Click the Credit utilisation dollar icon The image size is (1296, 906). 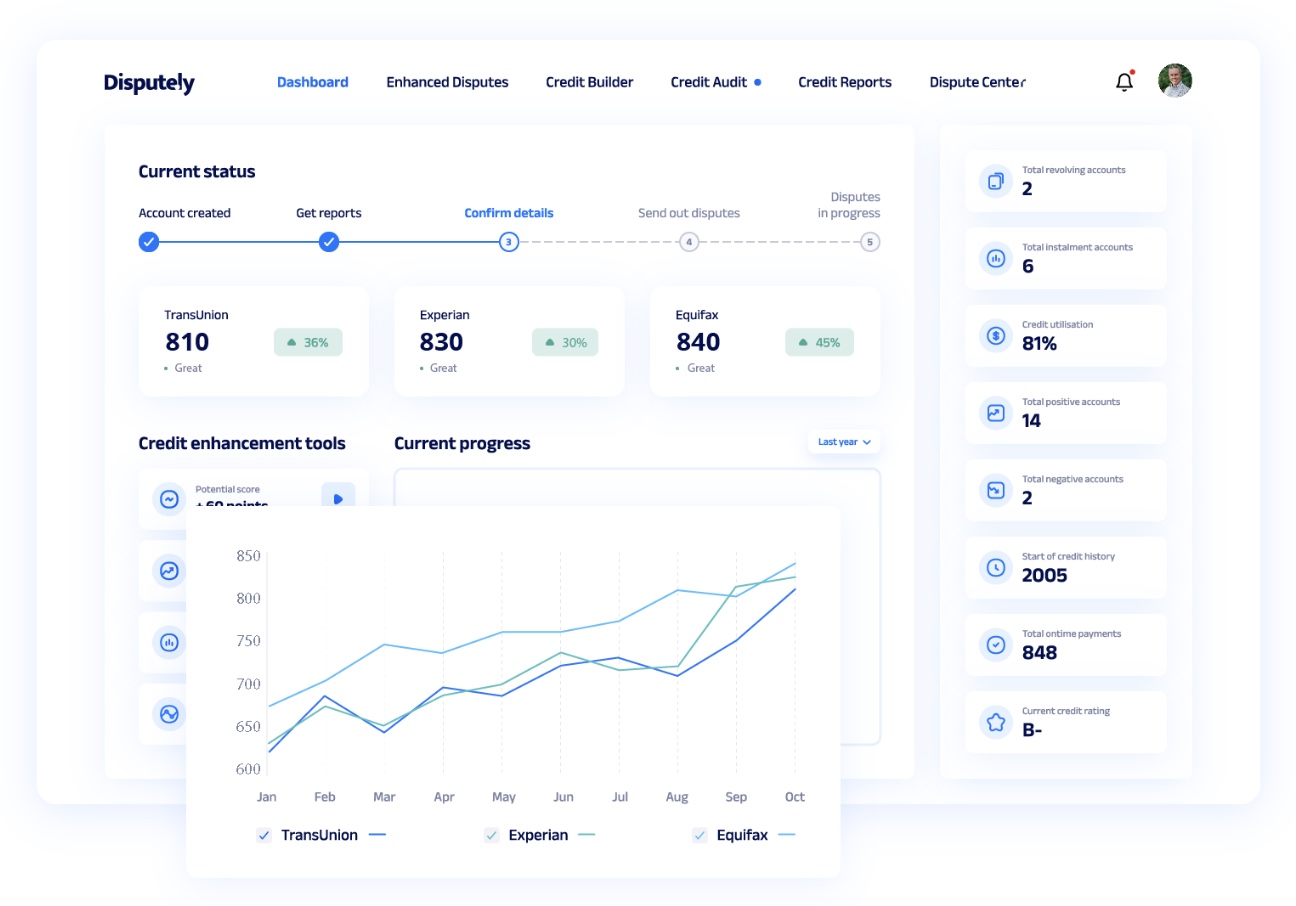click(996, 336)
